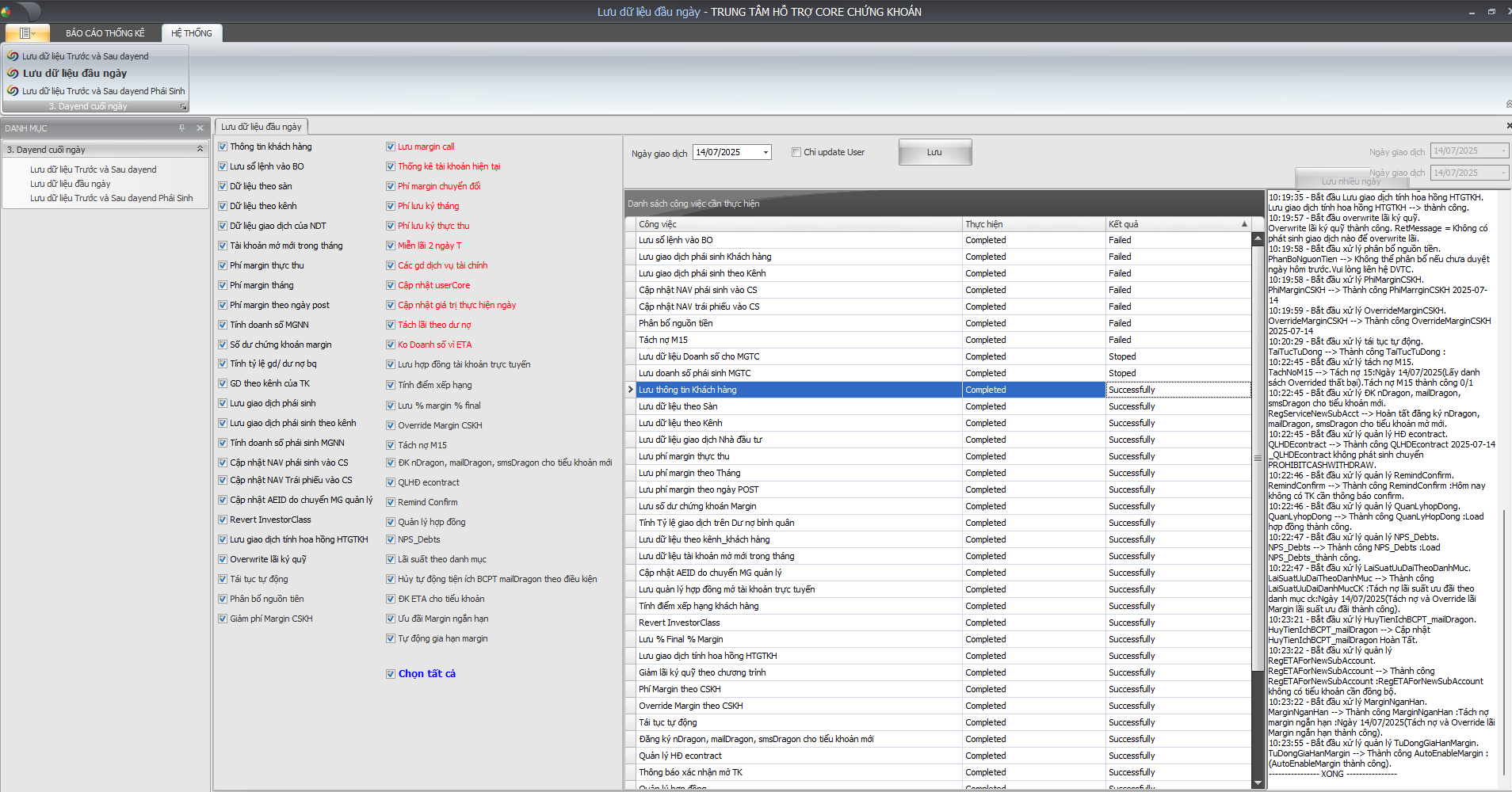Enable 'Chỉ update User' checkbox
The image size is (1512, 792).
pos(796,152)
